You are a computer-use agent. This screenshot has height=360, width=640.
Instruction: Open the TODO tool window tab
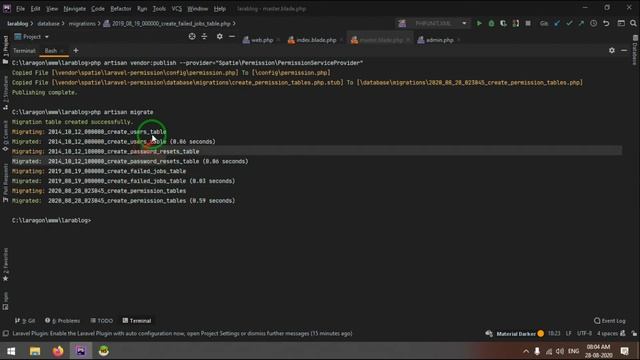[102, 321]
